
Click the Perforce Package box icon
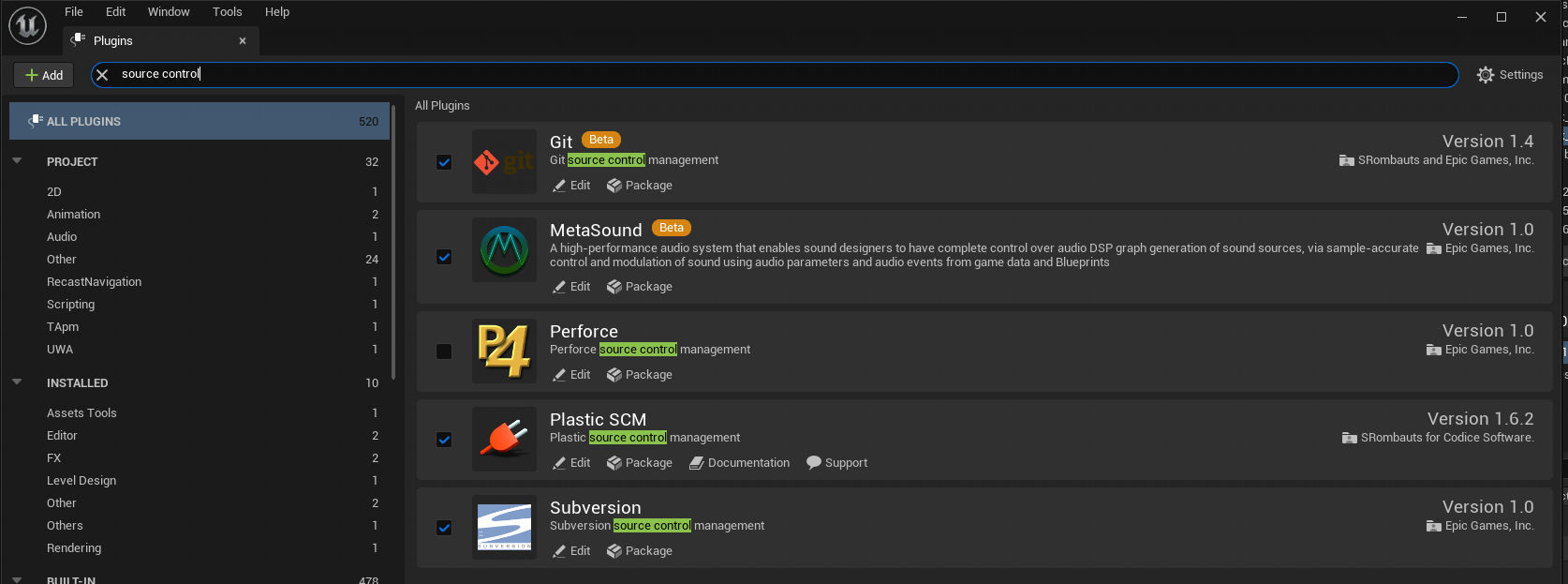(x=614, y=375)
